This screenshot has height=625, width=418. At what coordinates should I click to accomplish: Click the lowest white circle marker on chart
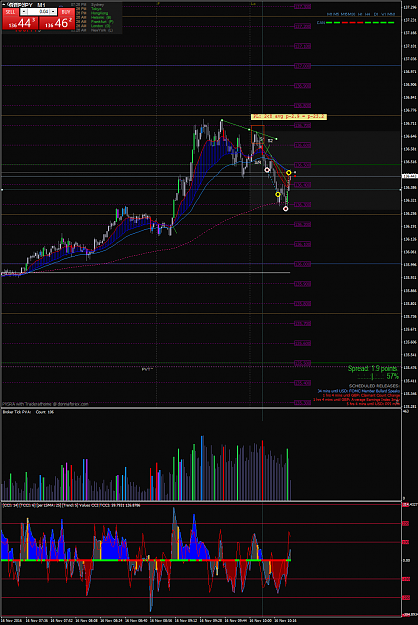286,209
